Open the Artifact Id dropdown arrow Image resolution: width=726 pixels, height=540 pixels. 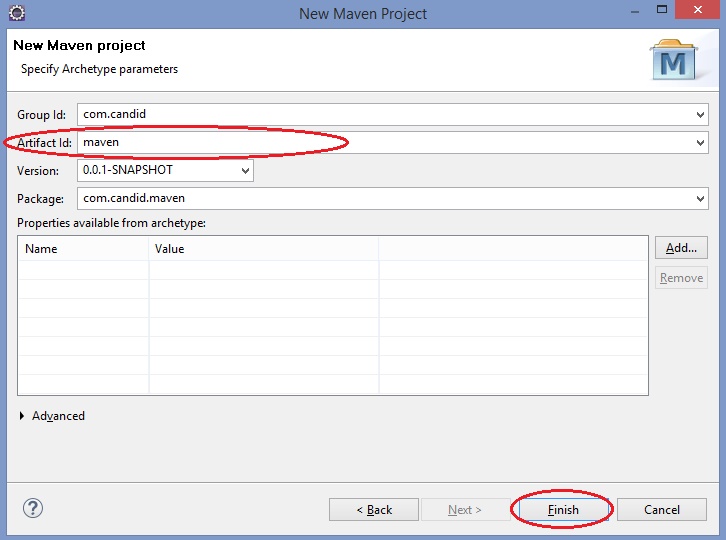700,143
